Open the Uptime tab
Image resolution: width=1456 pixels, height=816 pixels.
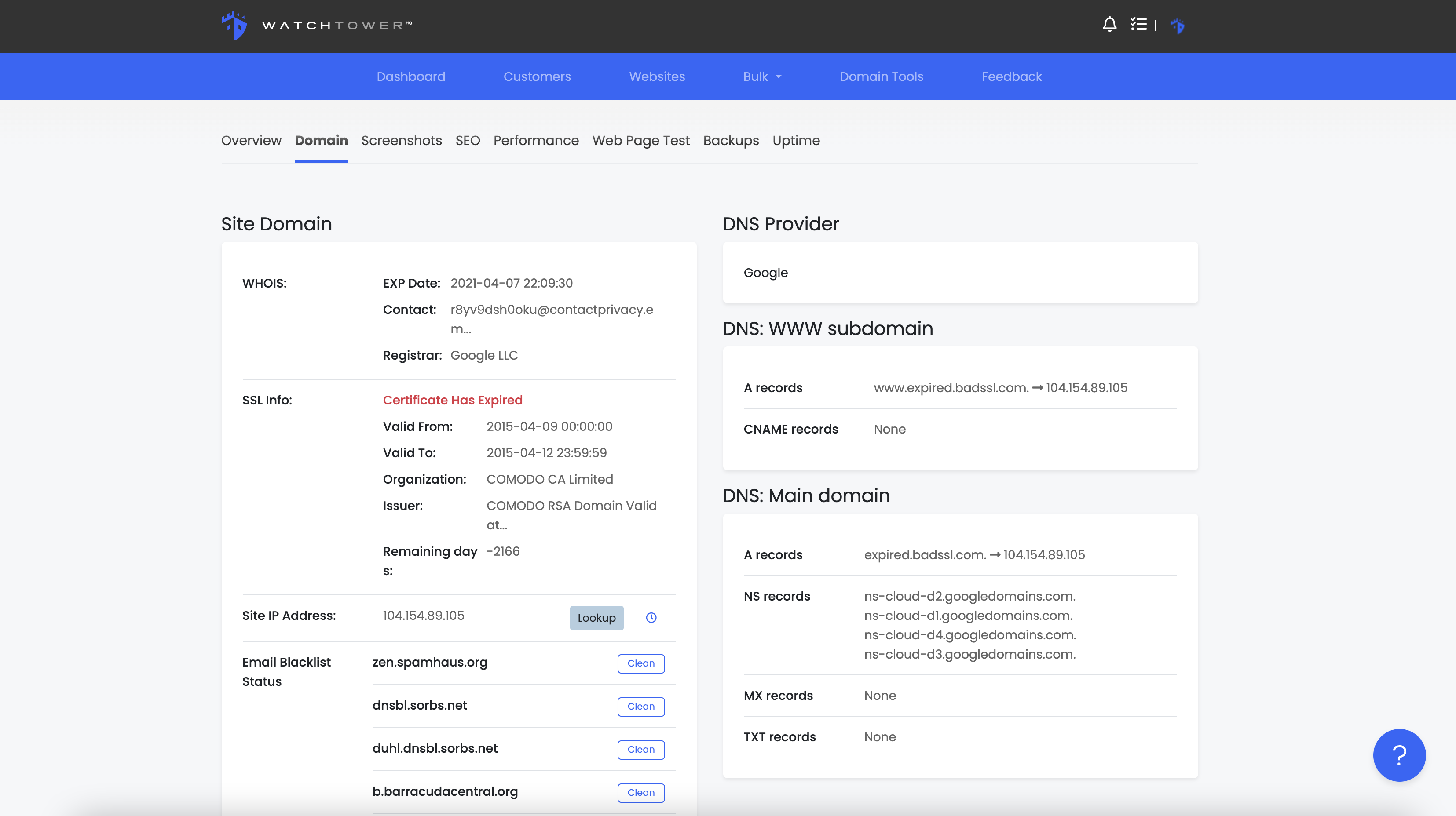click(x=796, y=141)
